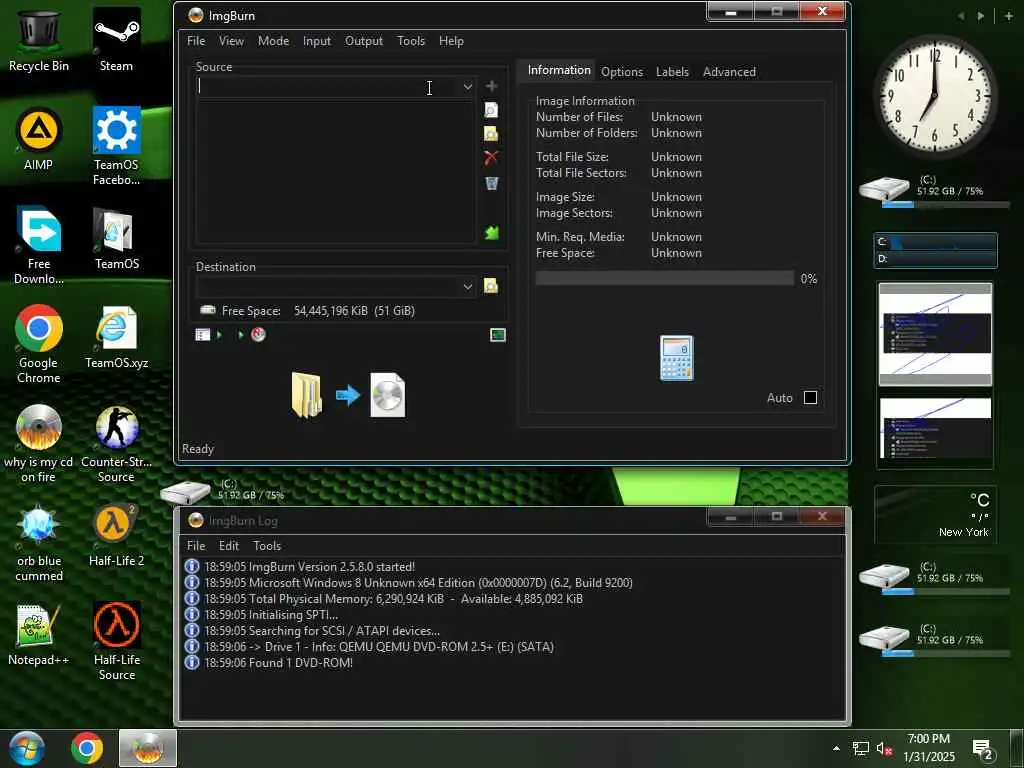Open the Output menu
1024x768 pixels.
tap(364, 40)
